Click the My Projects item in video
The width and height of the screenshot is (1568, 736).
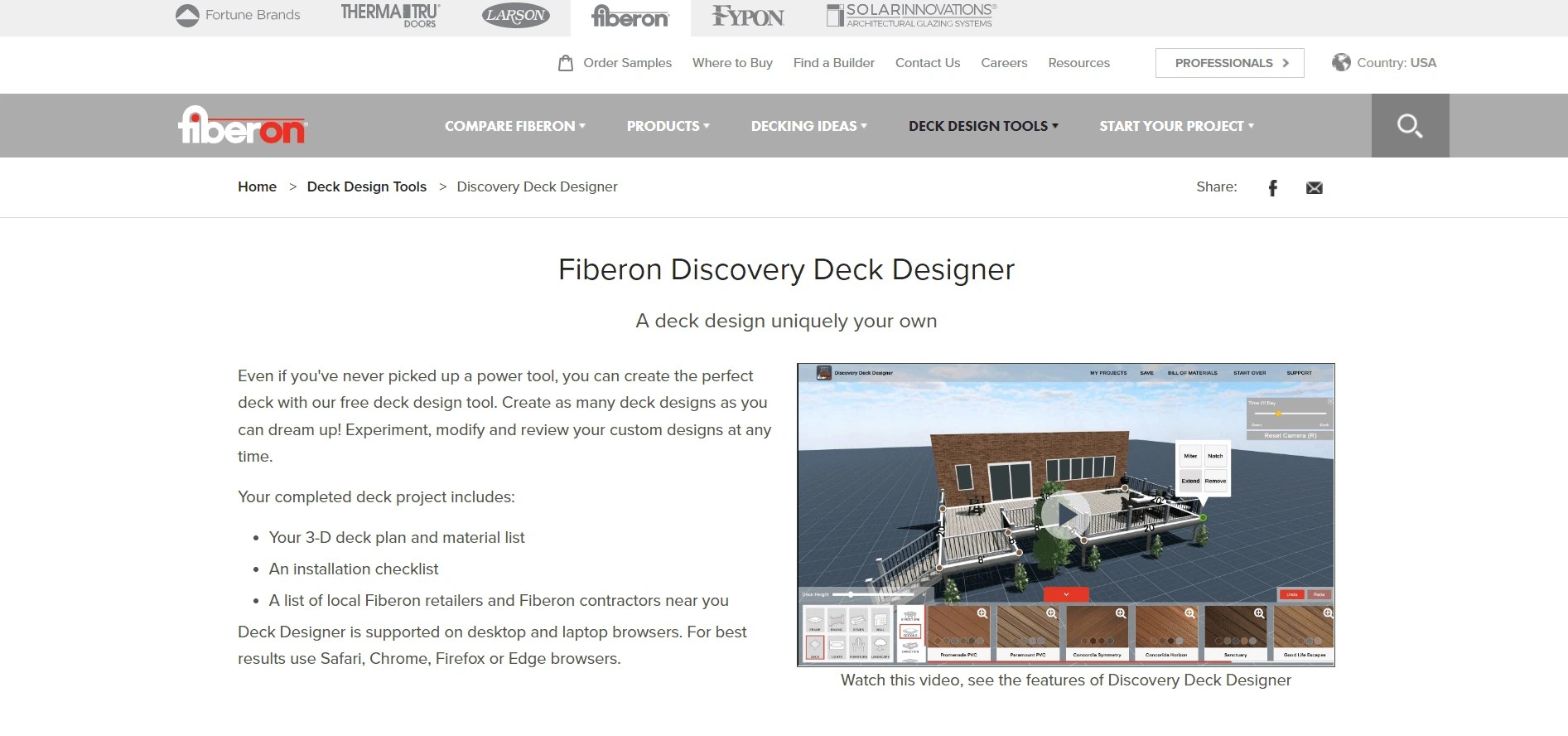pos(1108,373)
